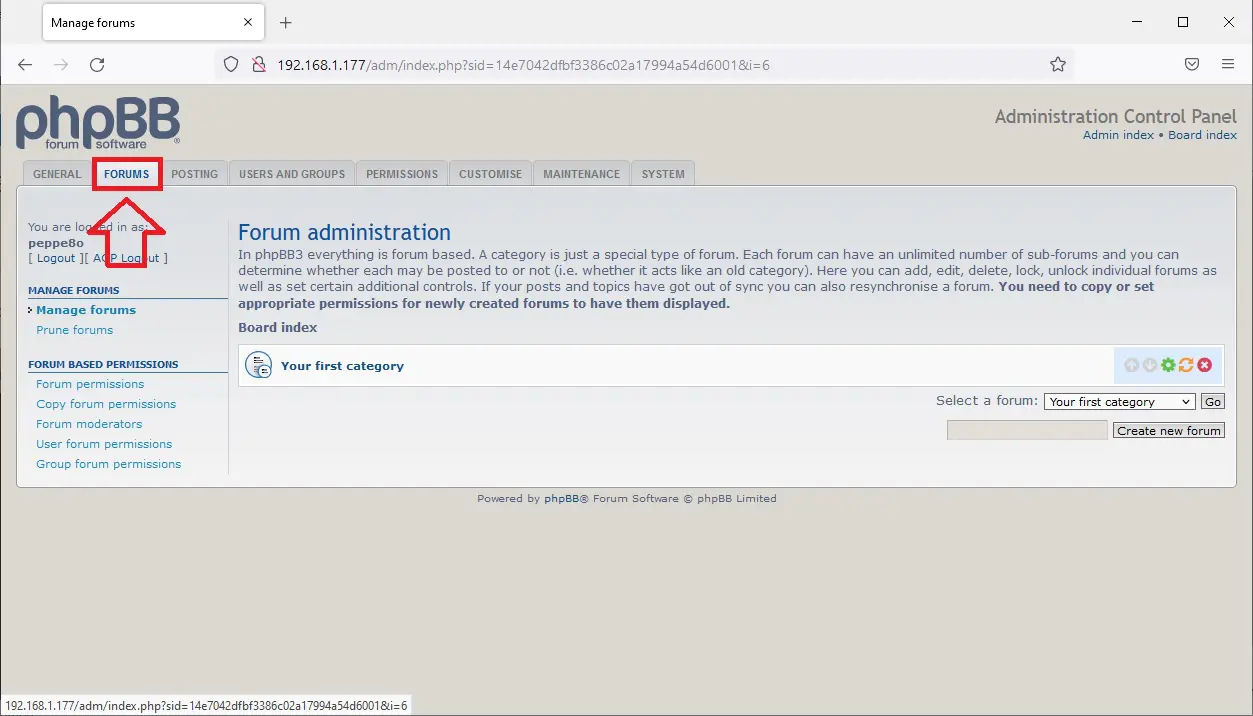This screenshot has width=1253, height=716.
Task: Open the Users and Groups tab
Action: 292,174
